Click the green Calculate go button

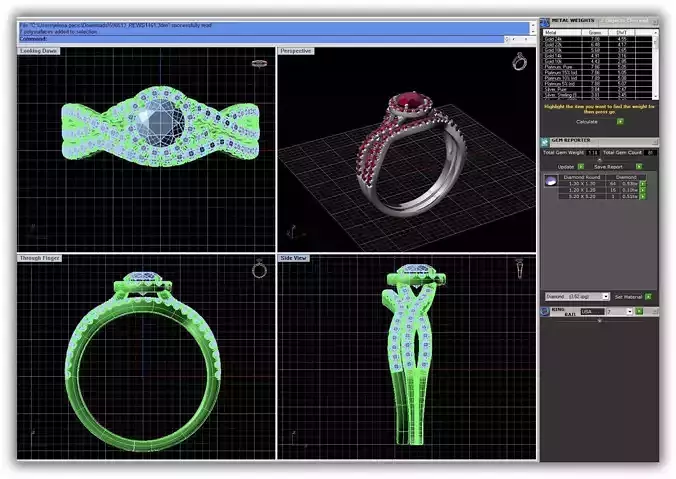(620, 122)
